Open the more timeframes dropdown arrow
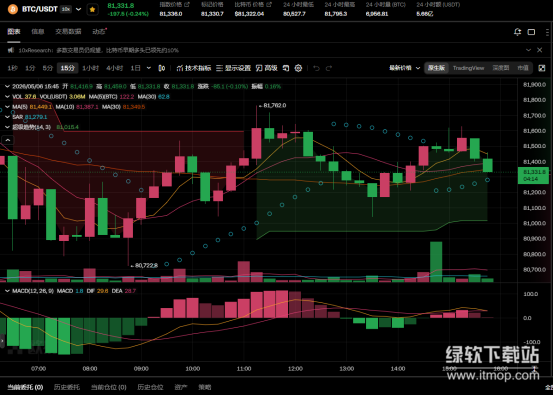Viewport: 554px width, 395px height. [x=149, y=68]
